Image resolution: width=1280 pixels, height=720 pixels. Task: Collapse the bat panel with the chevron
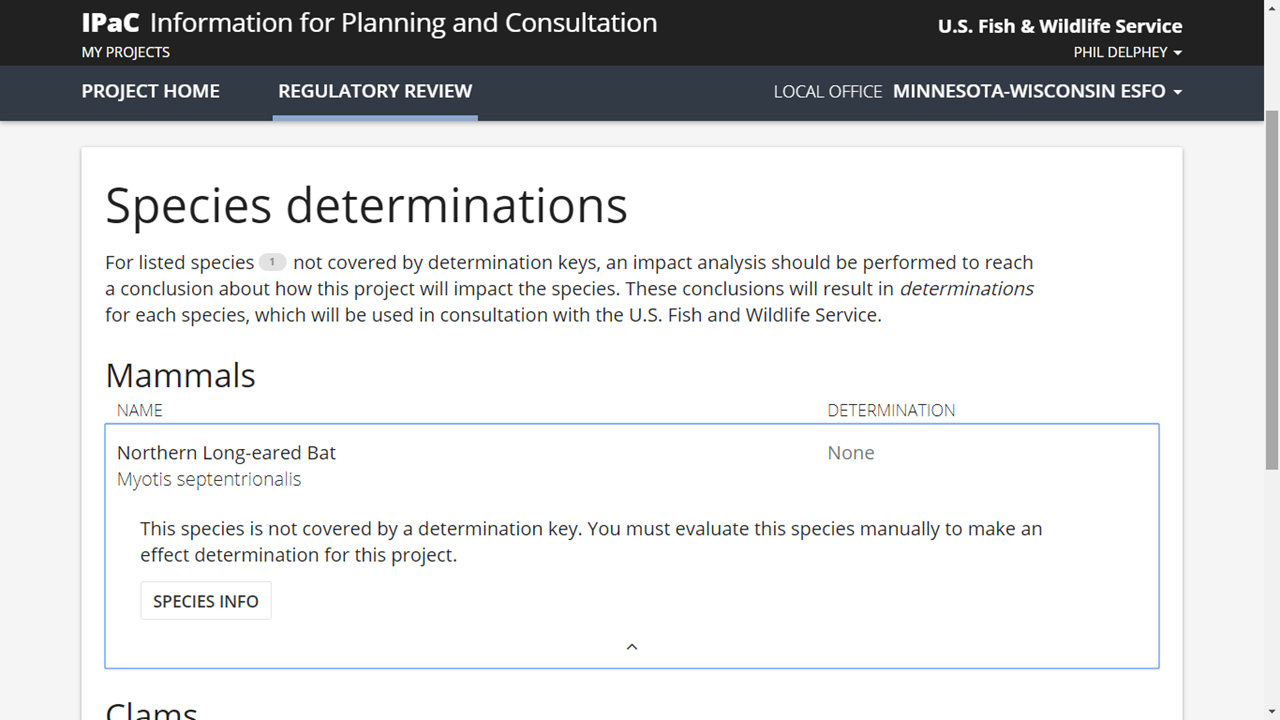(x=632, y=647)
